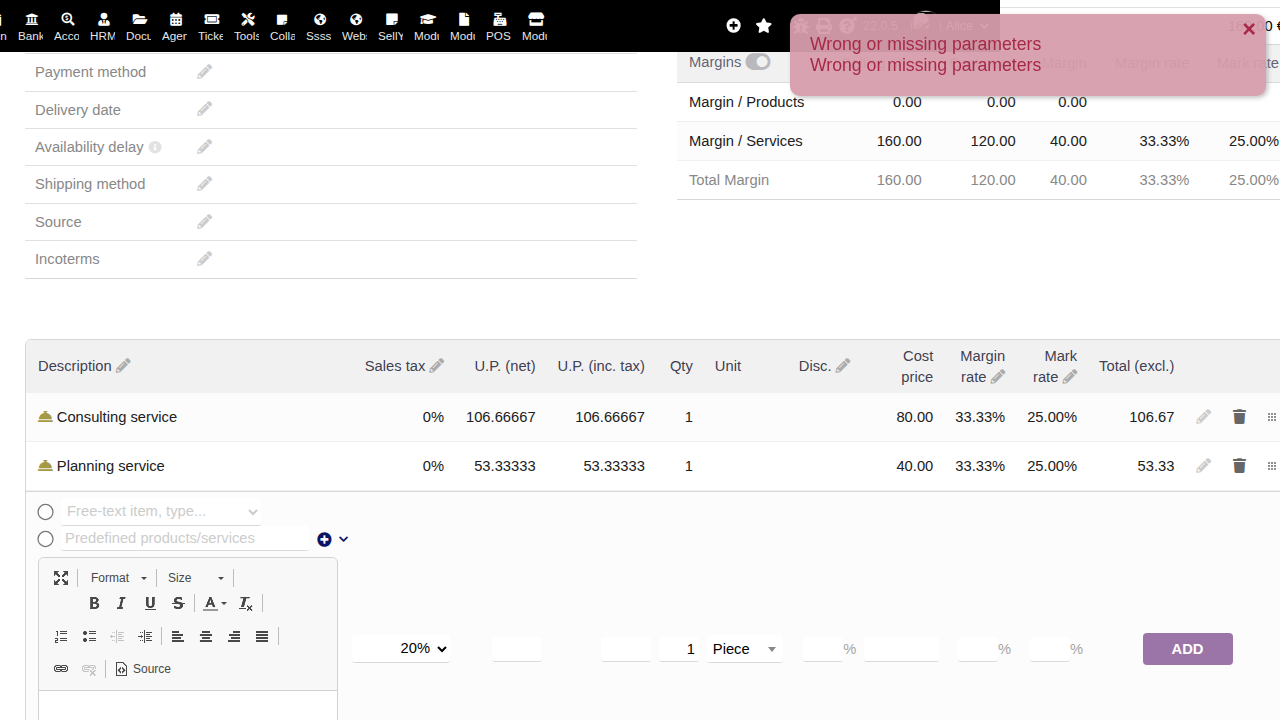Screen dimensions: 1280x720
Task: Apply italic formatting in the editor
Action: coord(122,604)
